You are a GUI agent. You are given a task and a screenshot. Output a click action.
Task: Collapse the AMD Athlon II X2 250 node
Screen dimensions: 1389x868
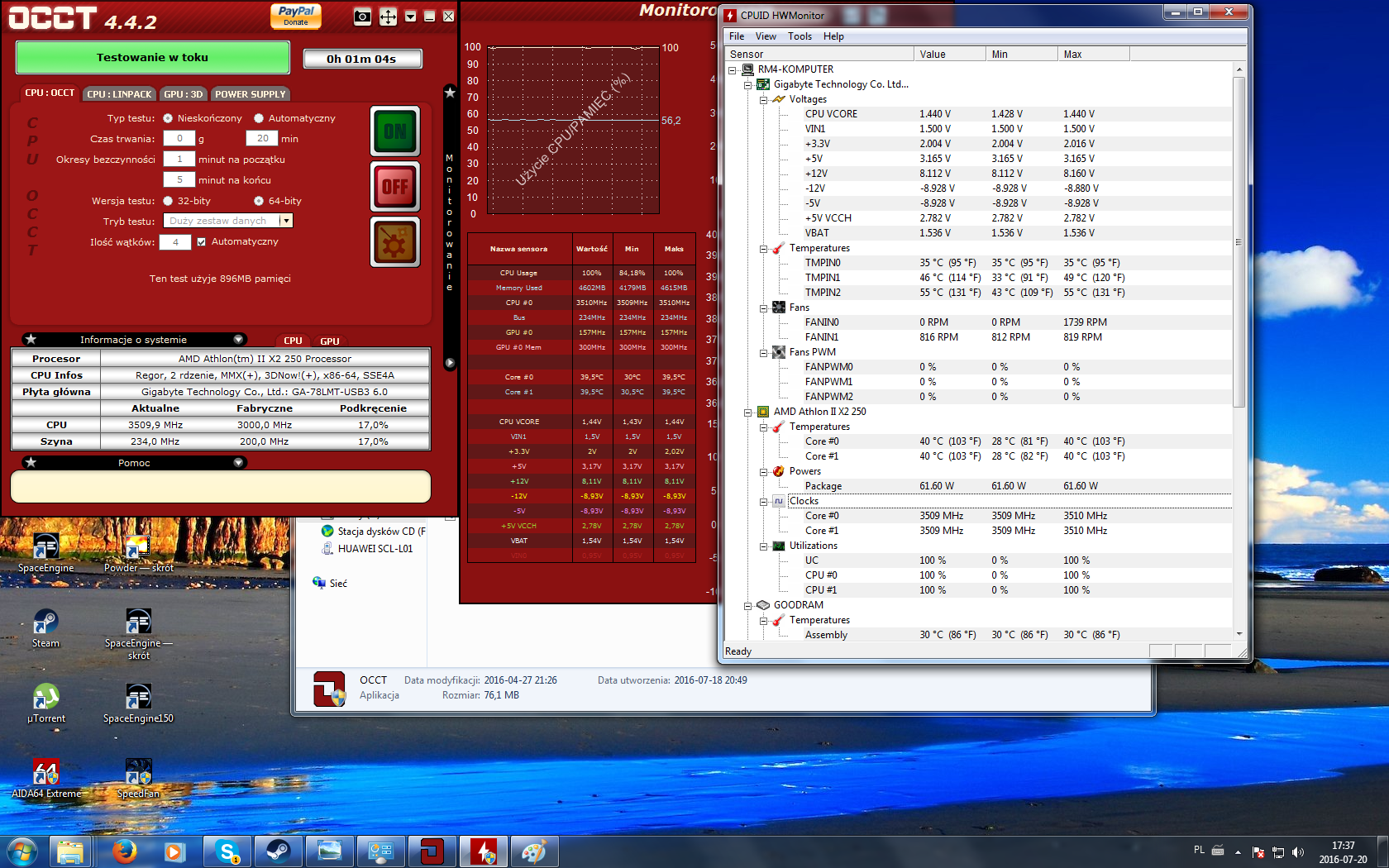click(x=748, y=412)
